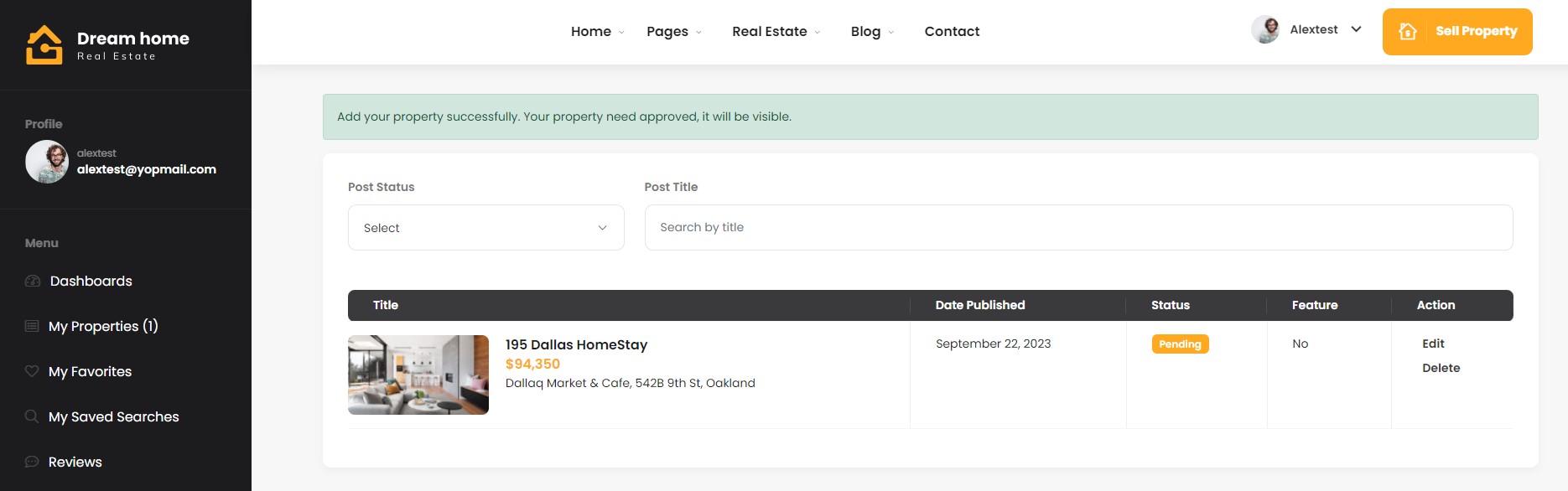Expand the Real Estate navigation menu
1568x491 pixels.
click(776, 31)
